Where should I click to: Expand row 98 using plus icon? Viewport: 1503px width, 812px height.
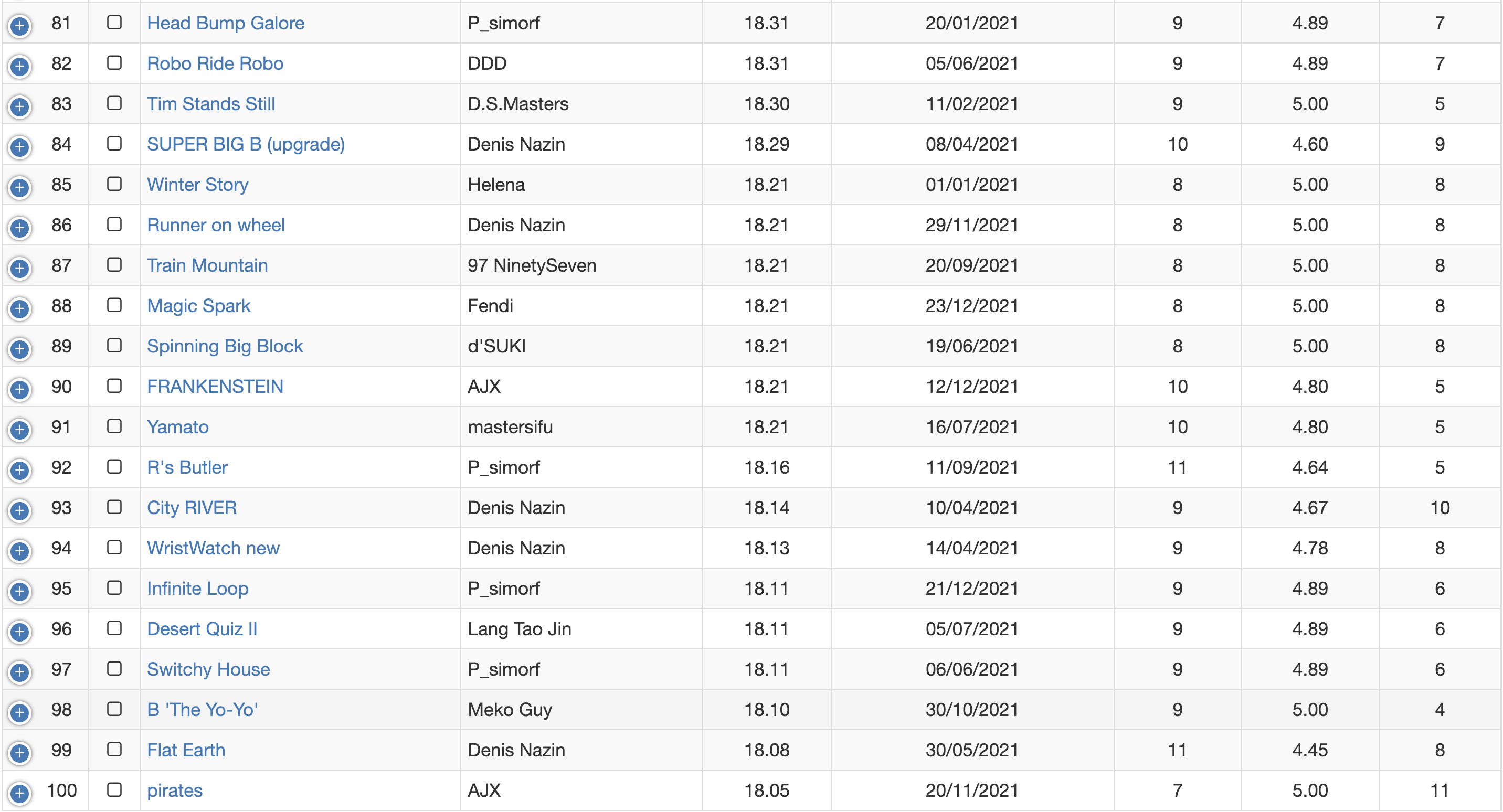tap(20, 712)
